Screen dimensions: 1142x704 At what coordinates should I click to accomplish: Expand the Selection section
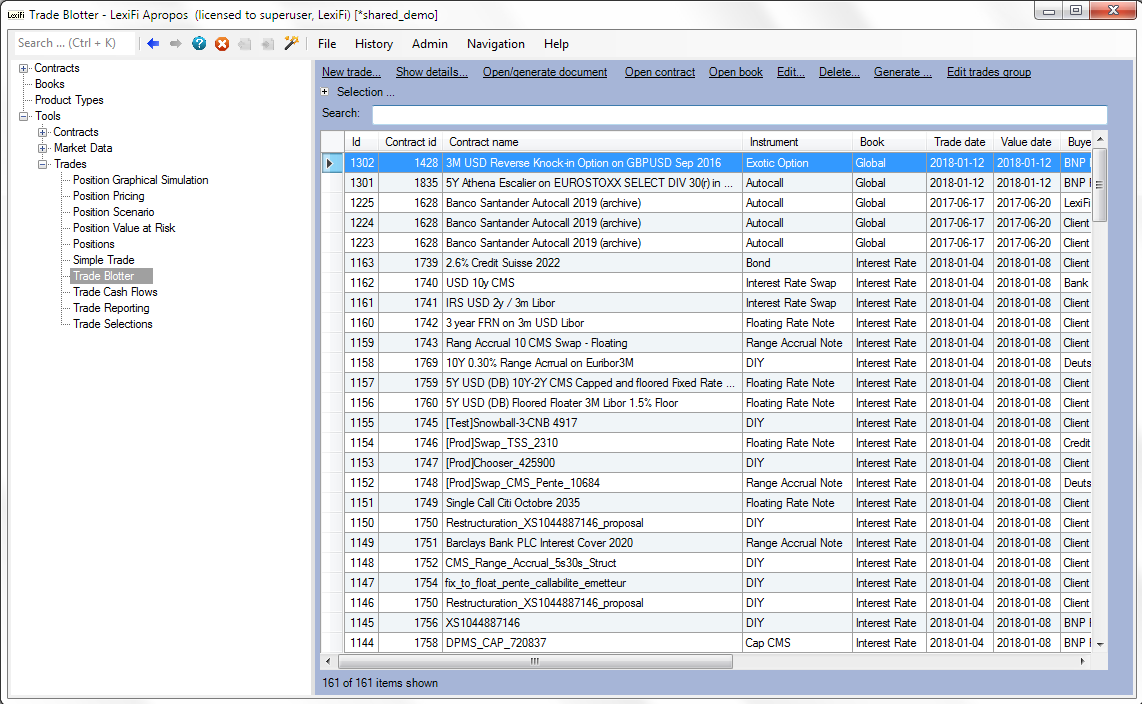(325, 92)
